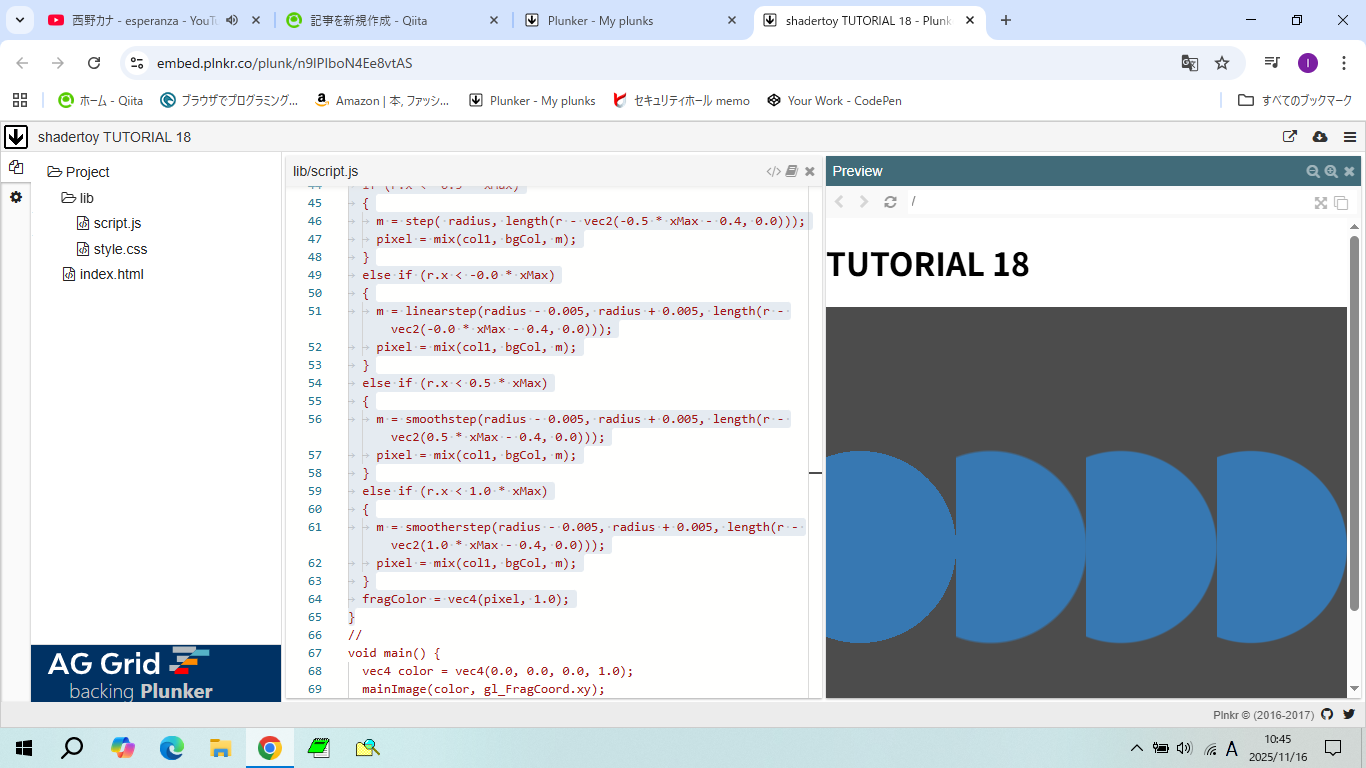Open the volume control in tray

click(1185, 747)
